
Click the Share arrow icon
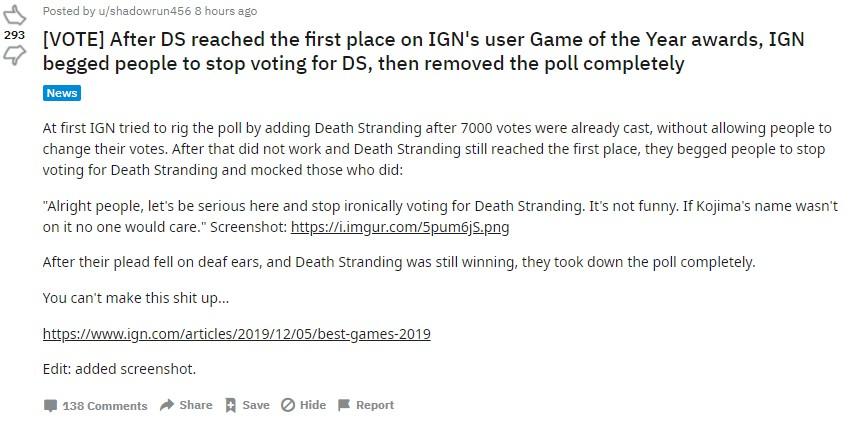167,405
